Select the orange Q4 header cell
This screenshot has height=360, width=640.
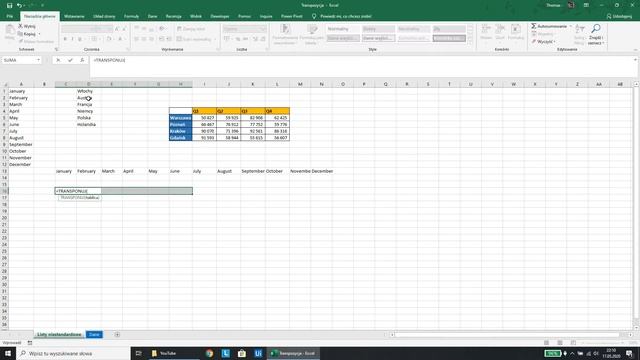pos(277,111)
